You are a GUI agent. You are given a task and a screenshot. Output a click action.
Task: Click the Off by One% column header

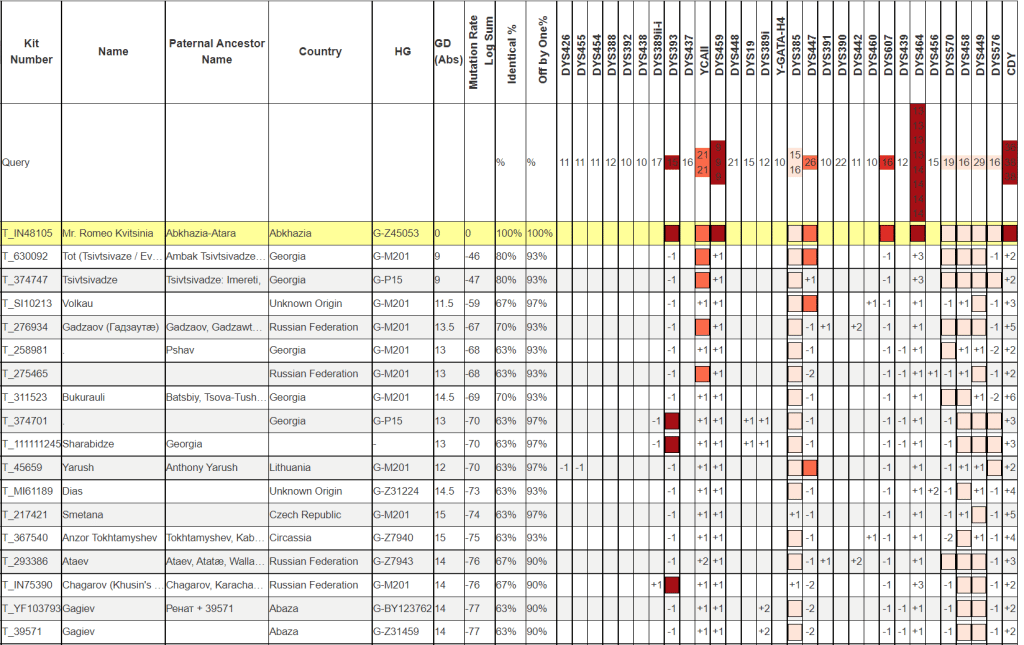[x=543, y=52]
